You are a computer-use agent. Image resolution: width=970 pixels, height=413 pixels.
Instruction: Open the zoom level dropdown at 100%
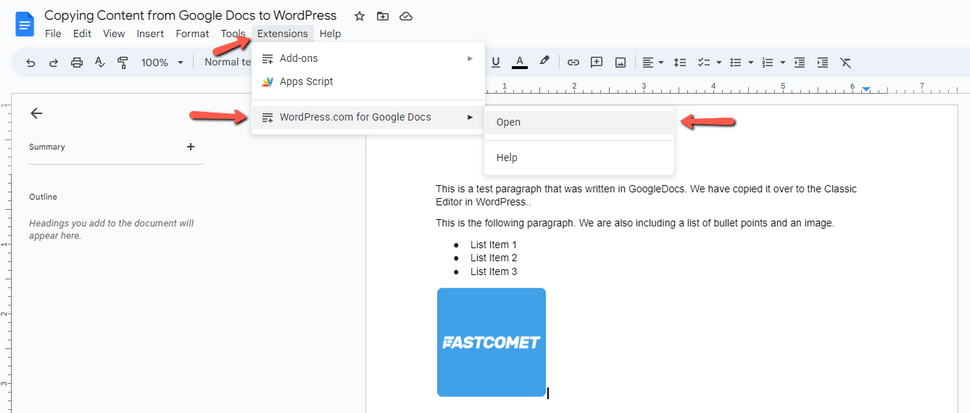coord(162,62)
